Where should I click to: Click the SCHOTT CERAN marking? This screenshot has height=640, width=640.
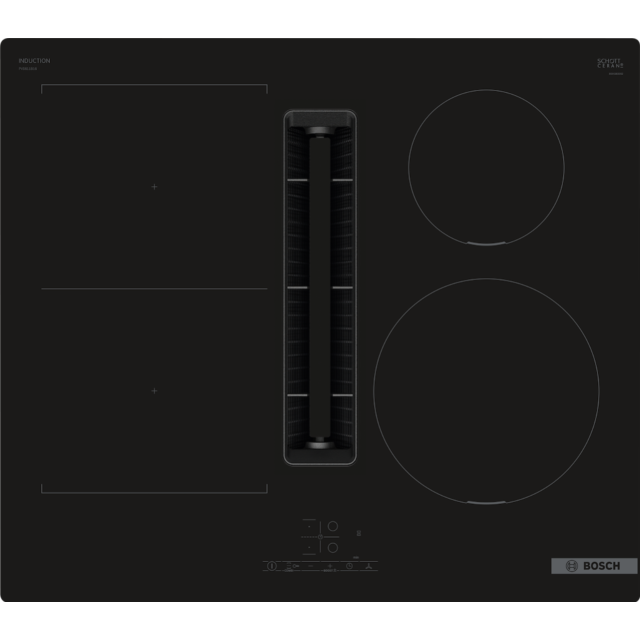(x=610, y=63)
